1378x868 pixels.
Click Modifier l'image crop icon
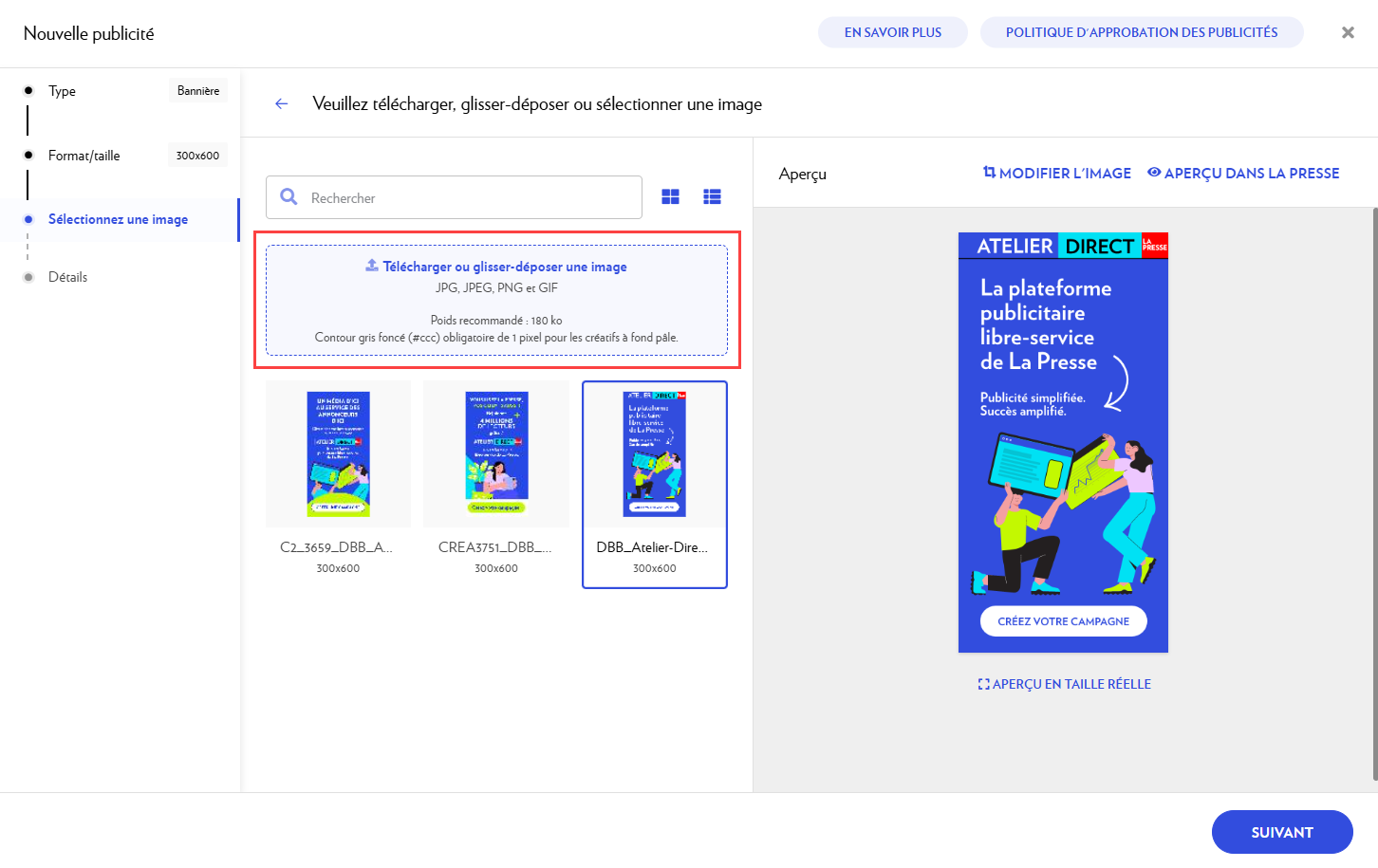point(989,173)
